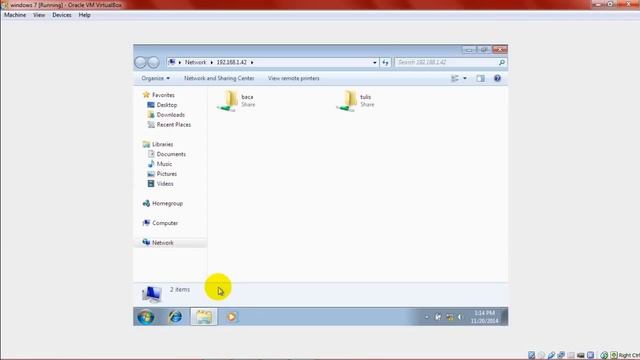Select Network in the address breadcrumb
The width and height of the screenshot is (640, 360).
(195, 62)
